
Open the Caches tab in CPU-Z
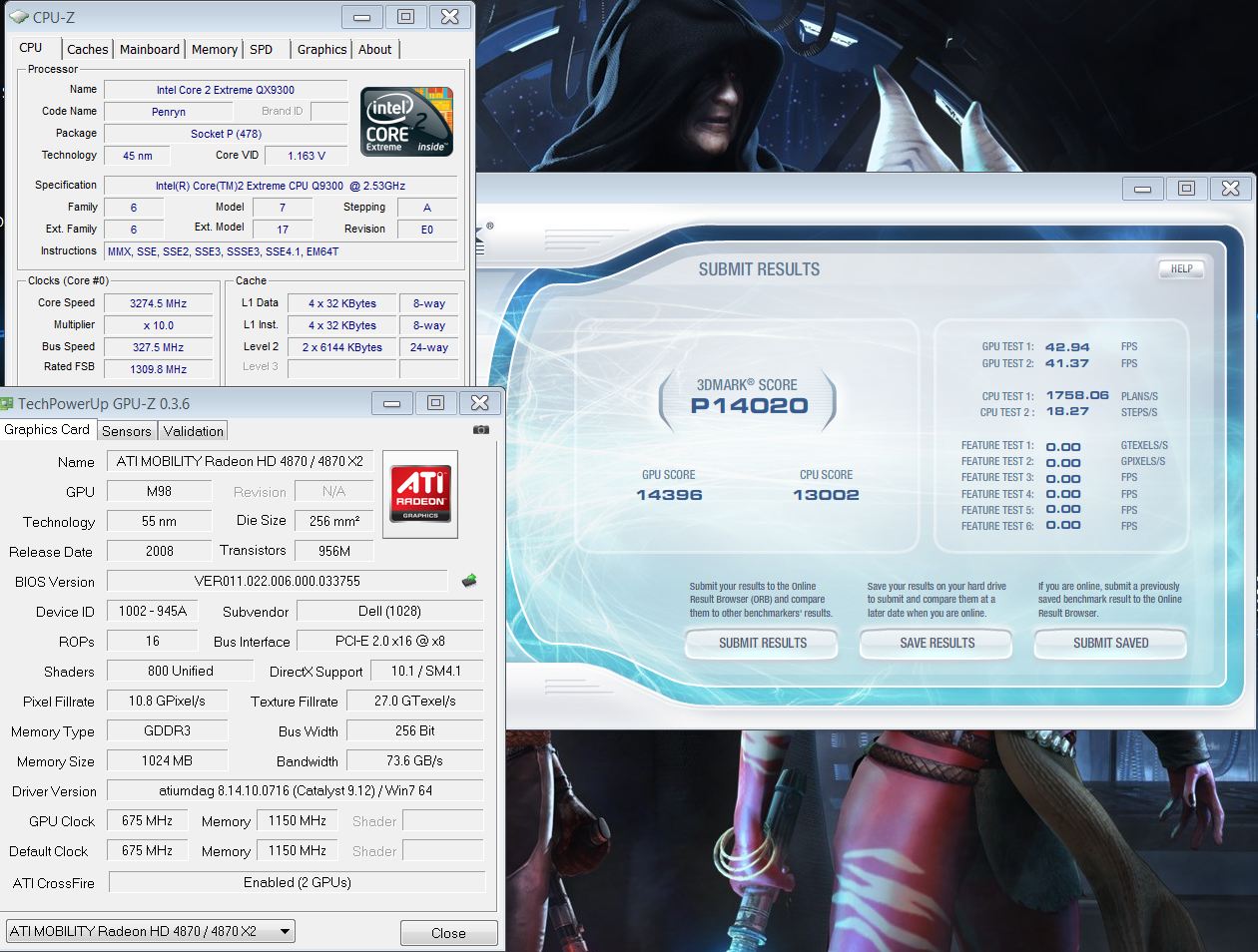point(88,49)
